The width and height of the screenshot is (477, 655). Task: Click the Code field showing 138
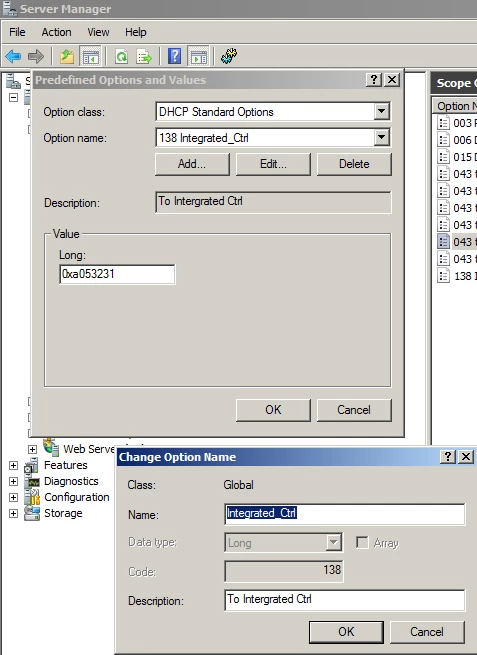(x=284, y=571)
